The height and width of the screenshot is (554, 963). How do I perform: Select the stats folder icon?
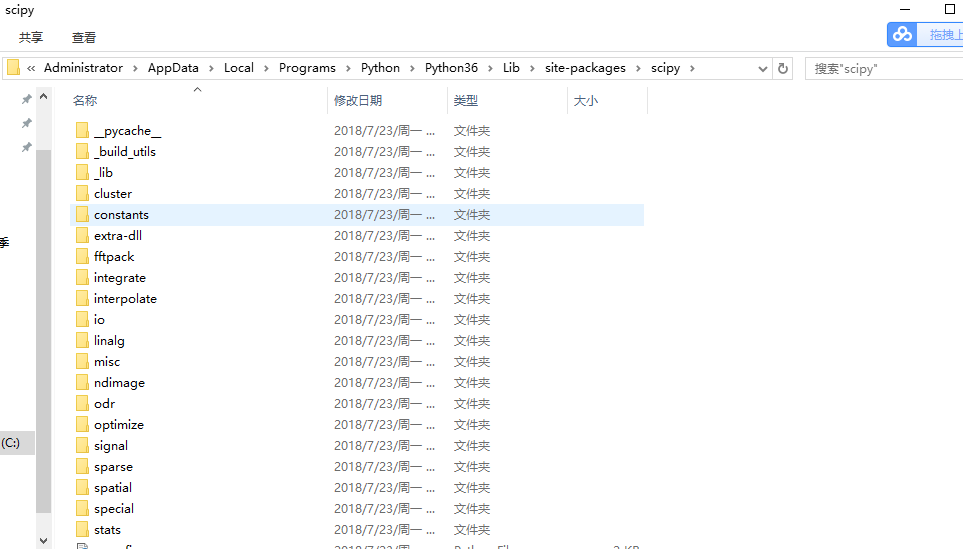[82, 529]
